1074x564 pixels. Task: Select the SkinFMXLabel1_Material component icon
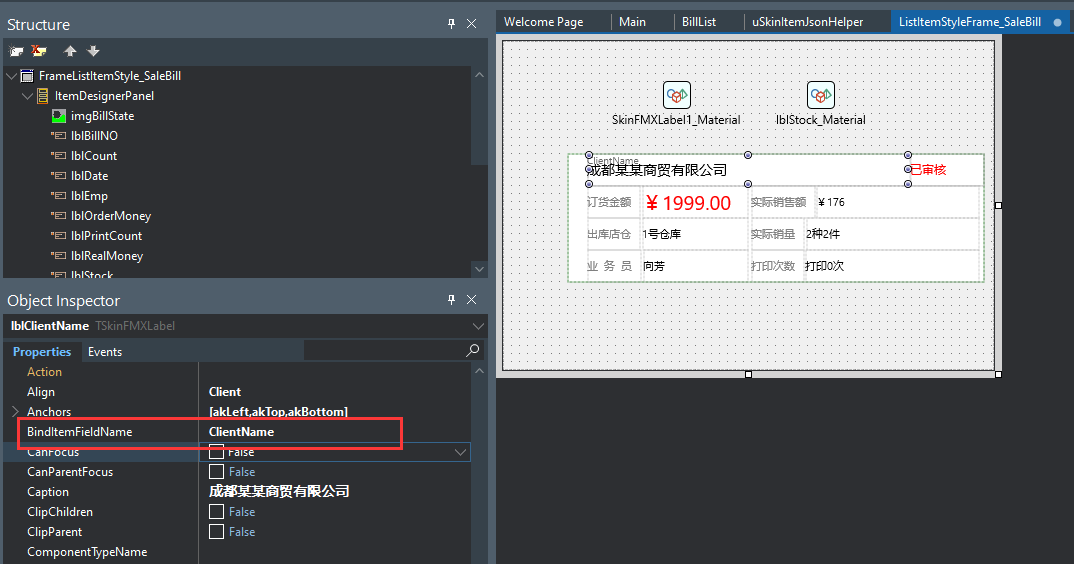click(677, 95)
